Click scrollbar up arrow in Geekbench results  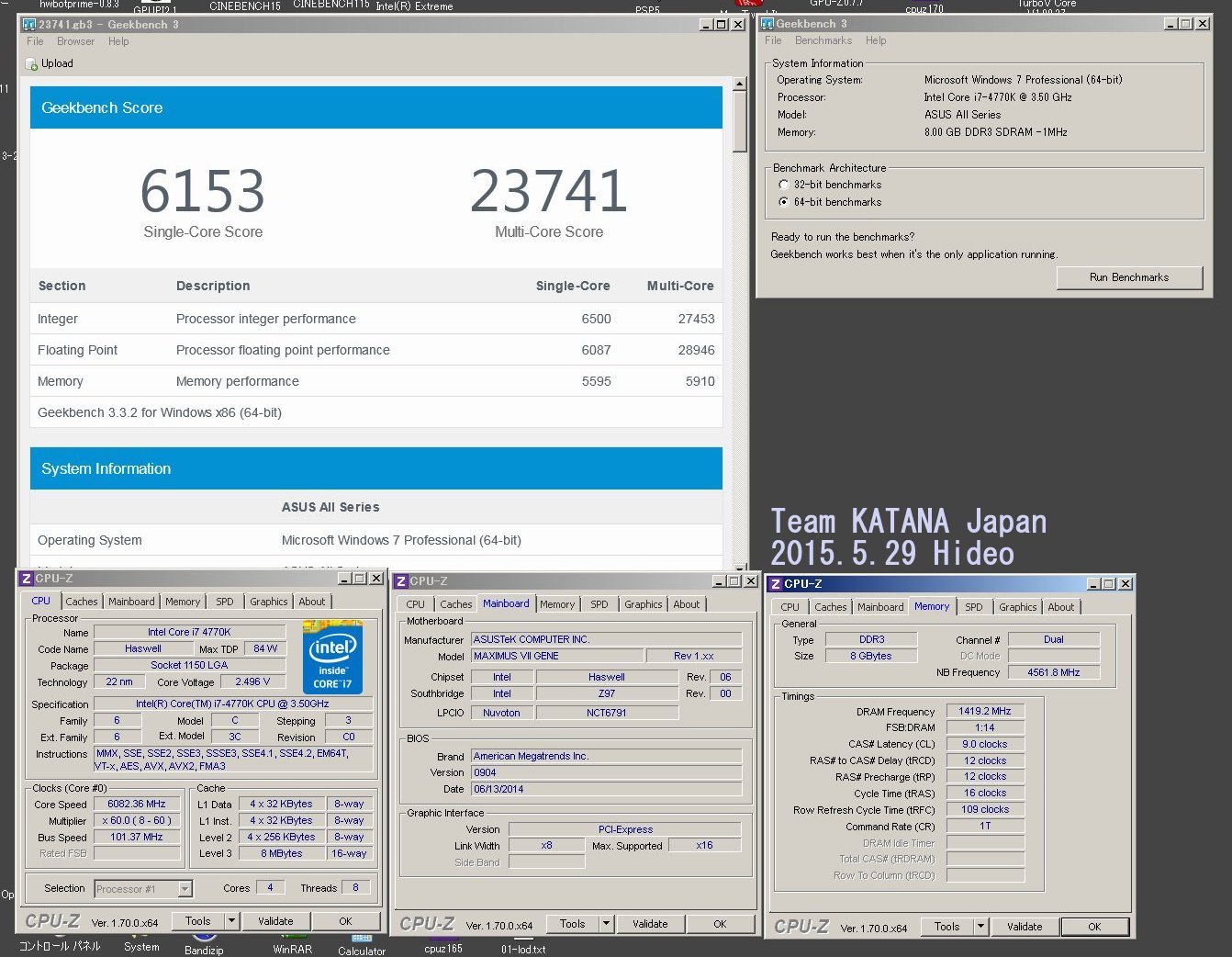click(x=739, y=84)
